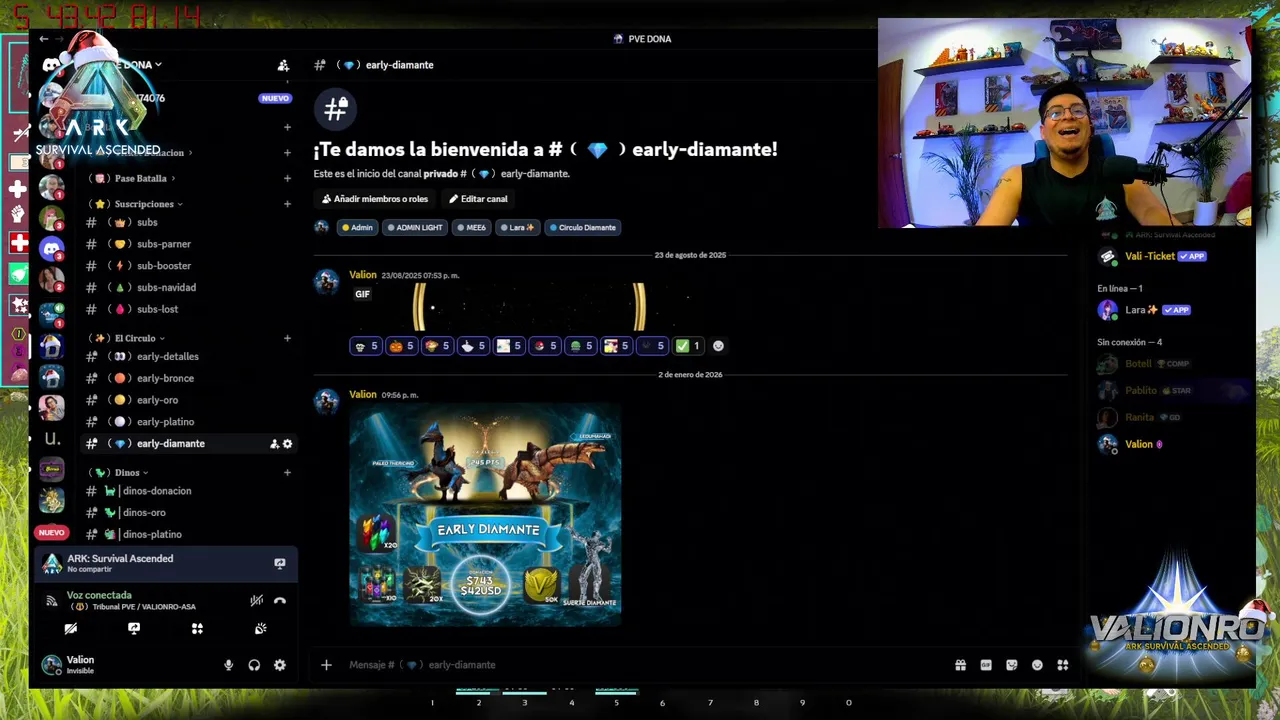
Task: Add channel to Suscripciones category
Action: [288, 204]
